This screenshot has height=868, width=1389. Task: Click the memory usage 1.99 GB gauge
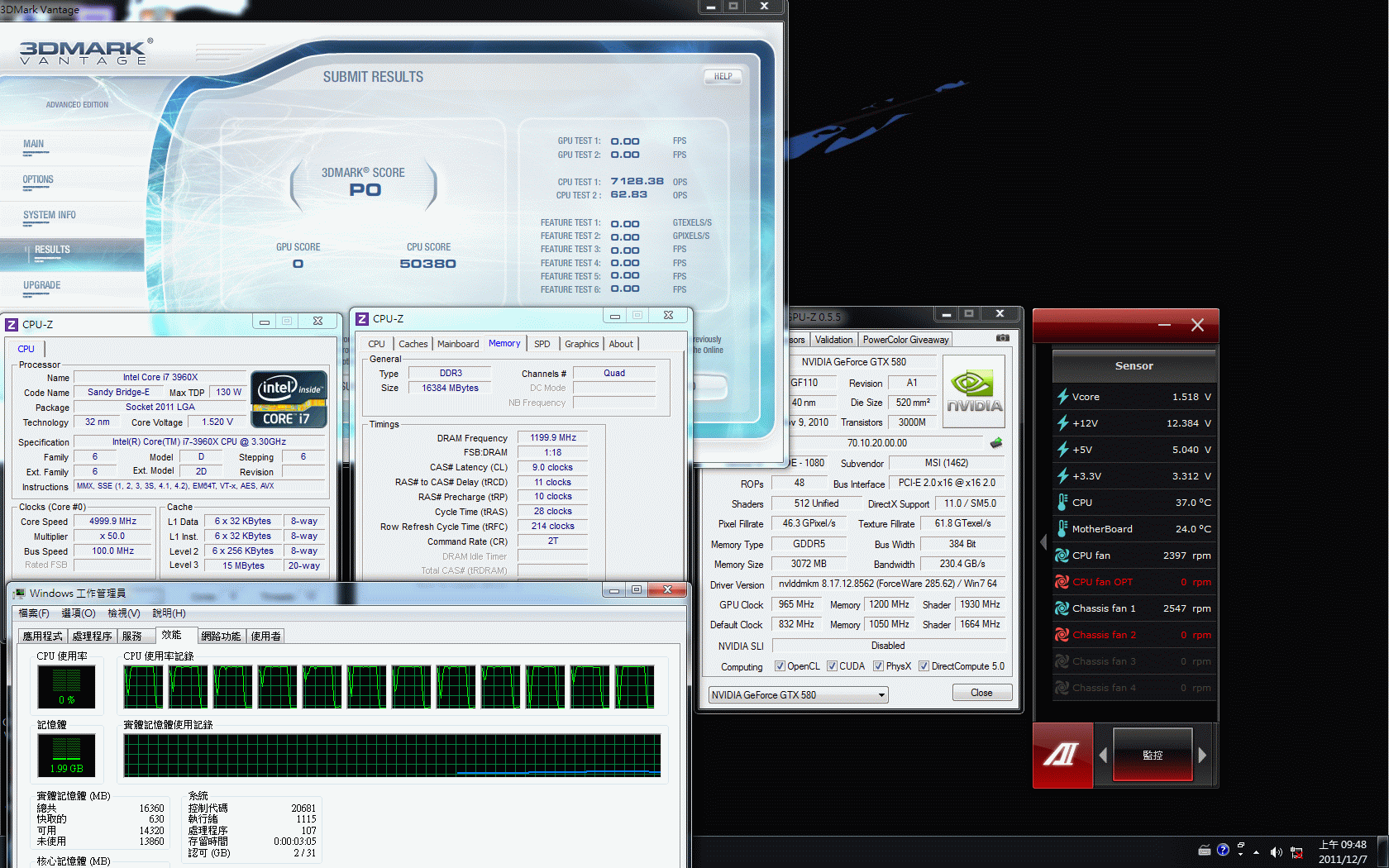point(67,755)
